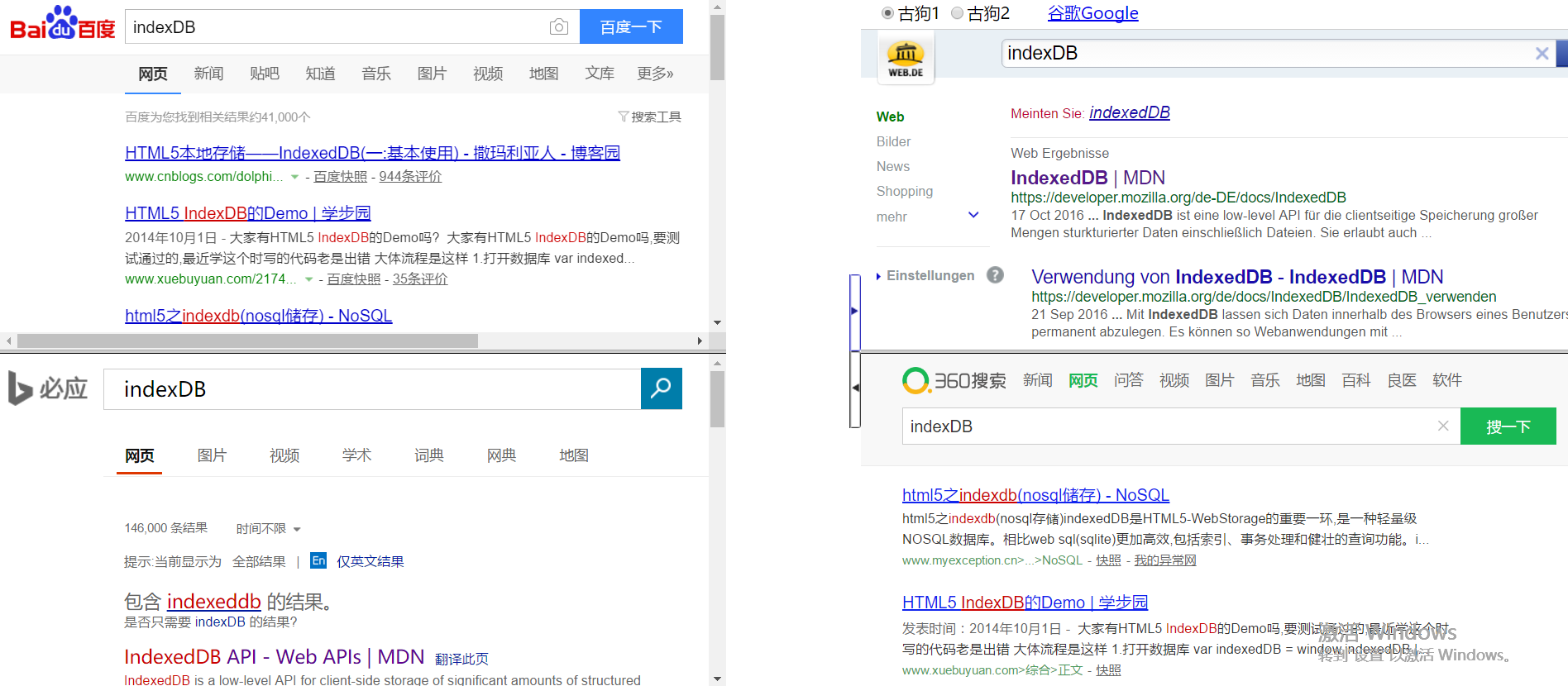
Task: Switch to Baidu 地图 tab
Action: pos(543,74)
